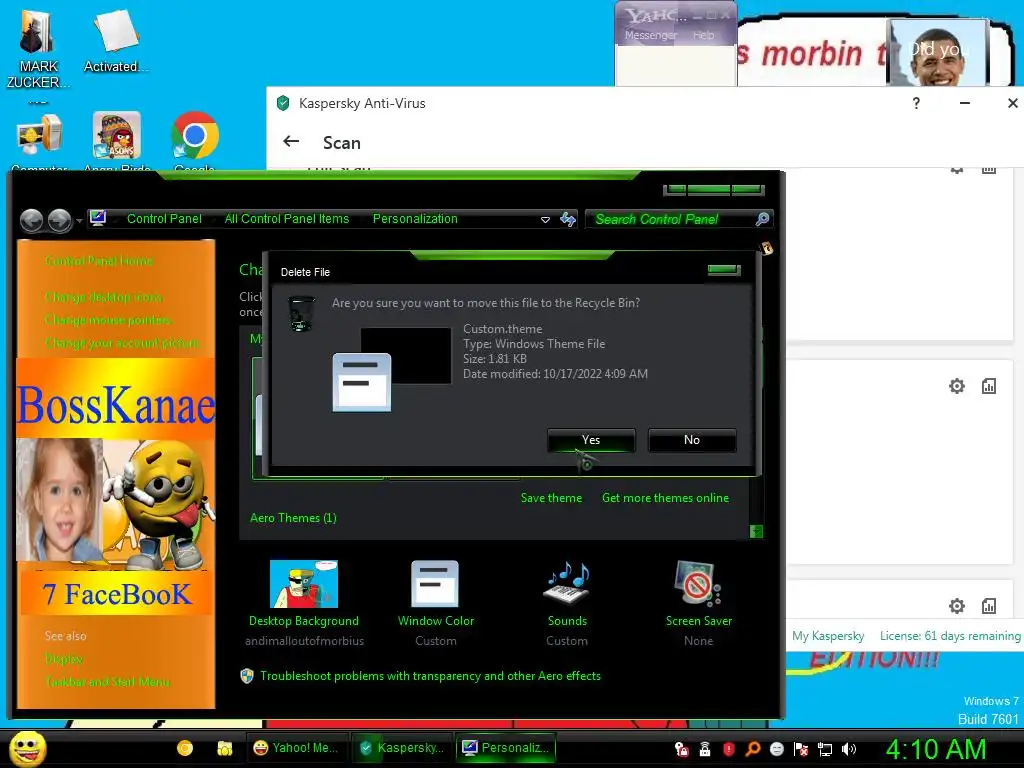Switch to Yahoo! Messenger taskbar button
1024x768 pixels.
[296, 748]
